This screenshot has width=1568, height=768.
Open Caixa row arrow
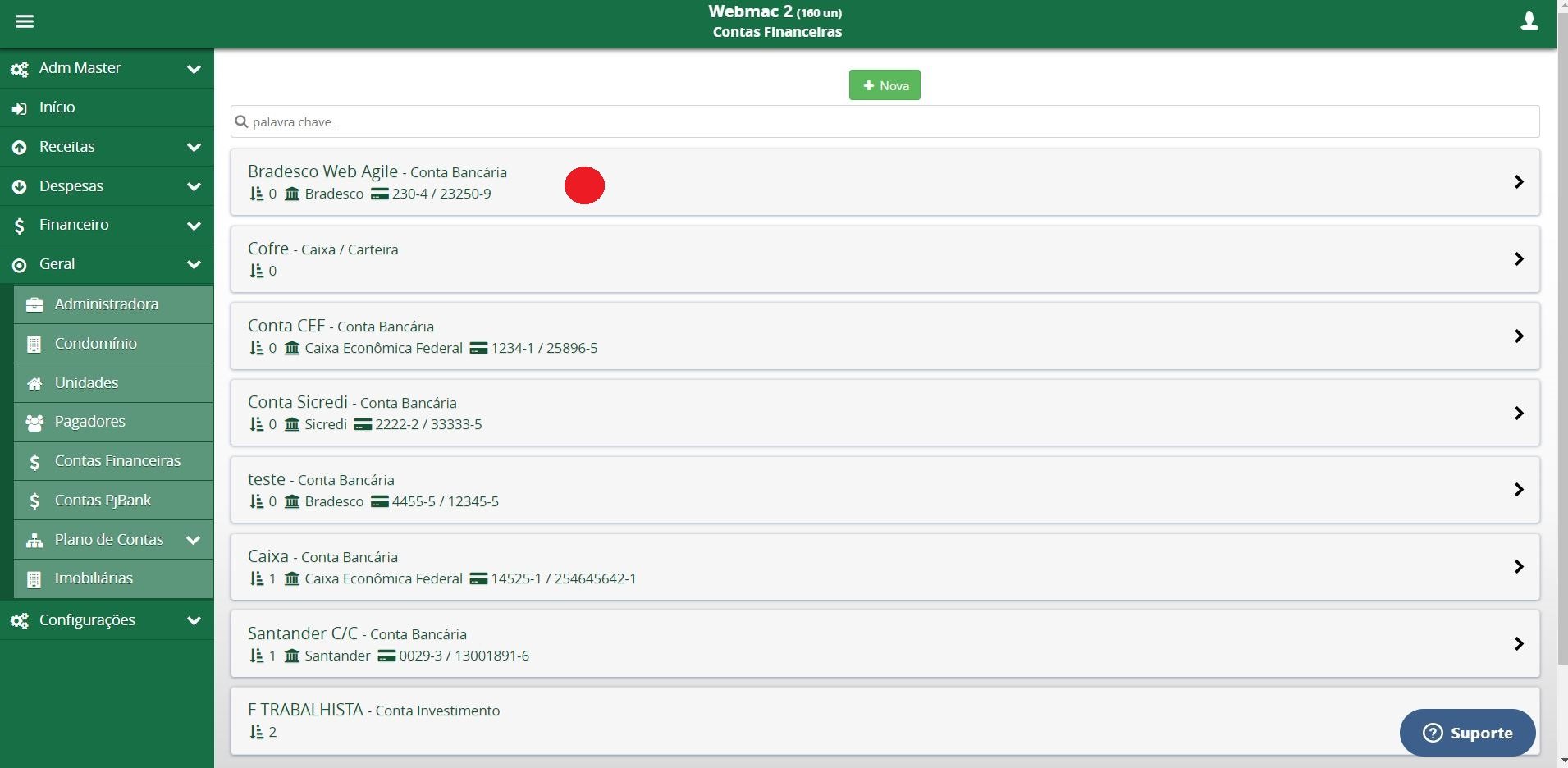[x=1519, y=567]
